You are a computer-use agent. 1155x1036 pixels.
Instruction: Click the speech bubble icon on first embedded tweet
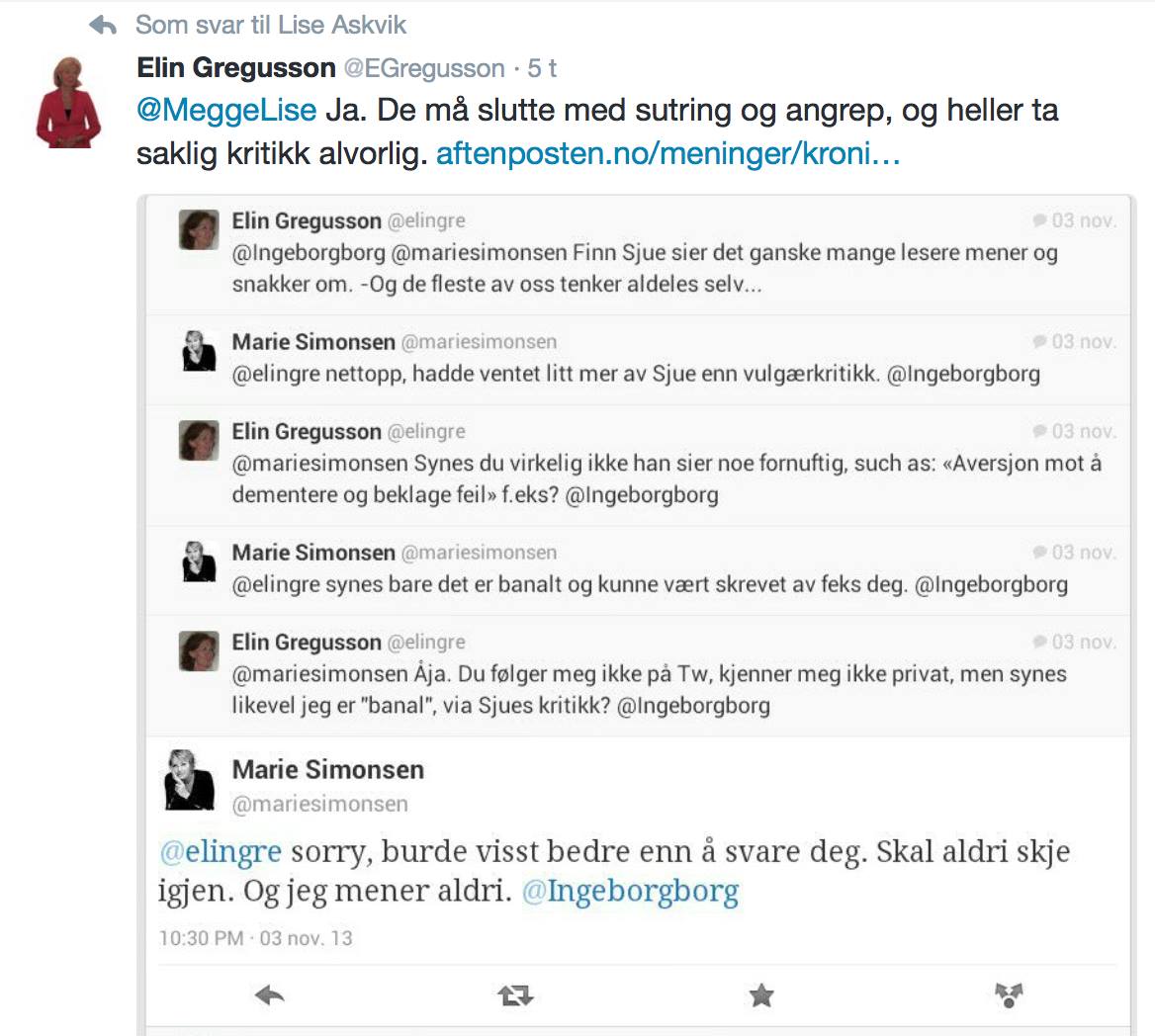(1039, 220)
